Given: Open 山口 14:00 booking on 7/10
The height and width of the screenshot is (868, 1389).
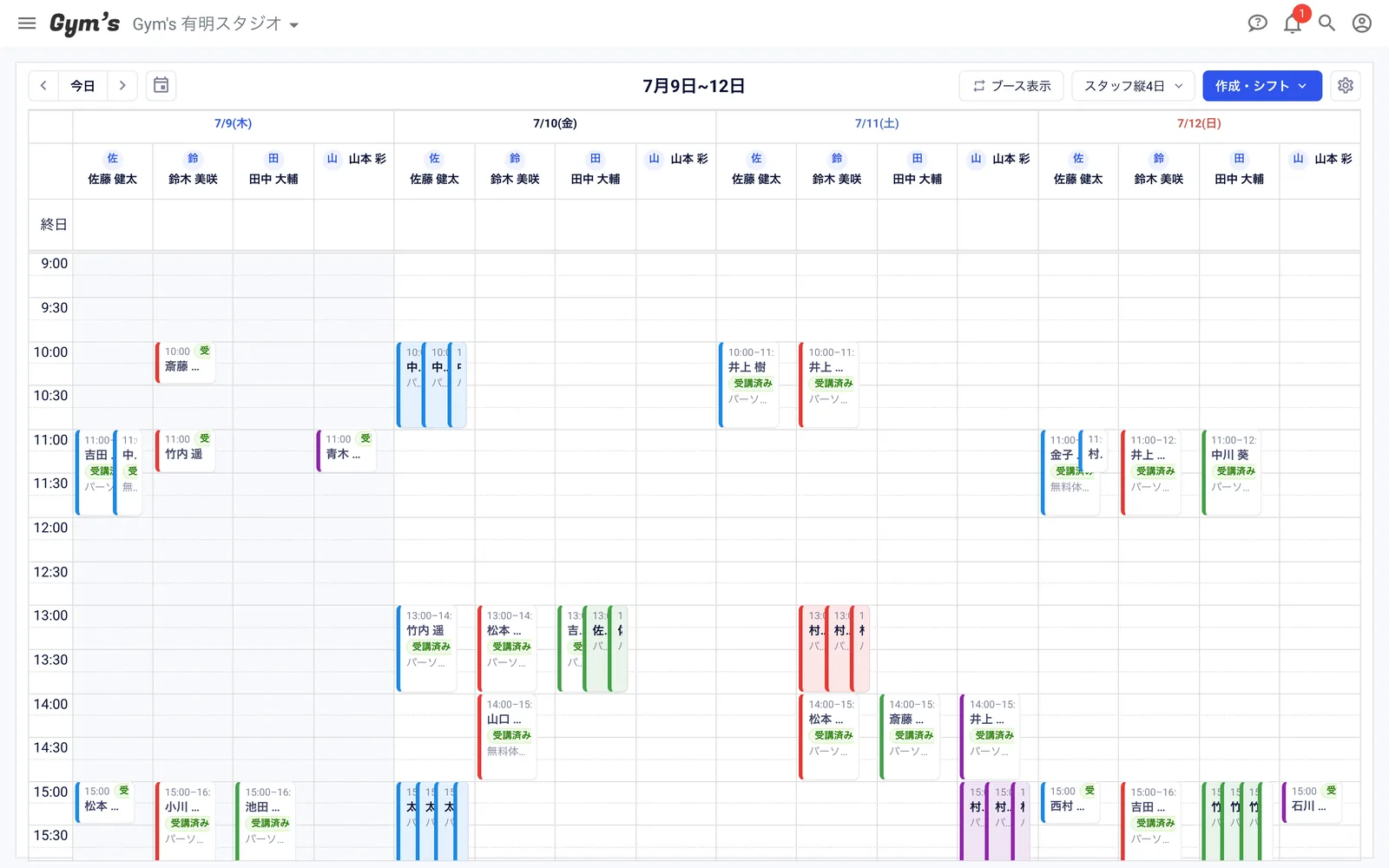Looking at the screenshot, I should [507, 736].
